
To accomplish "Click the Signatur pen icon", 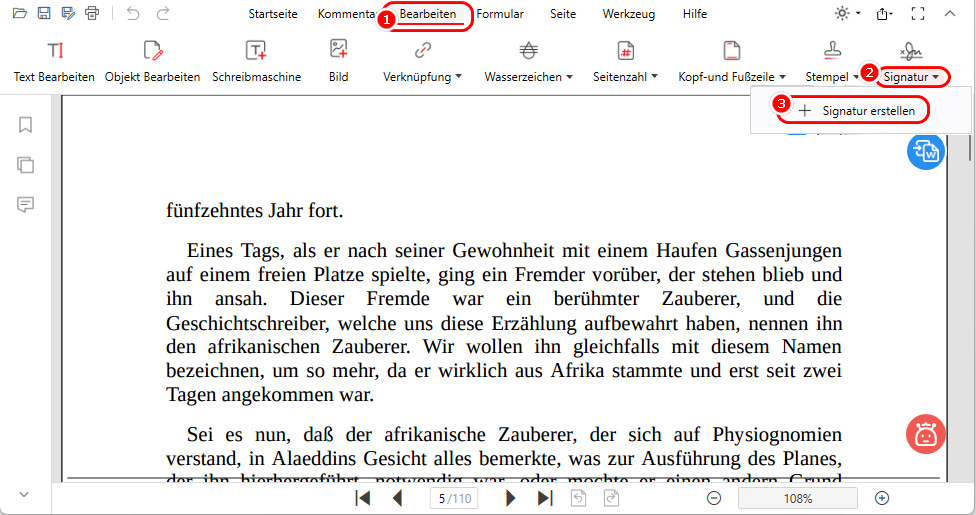I will pos(911,52).
